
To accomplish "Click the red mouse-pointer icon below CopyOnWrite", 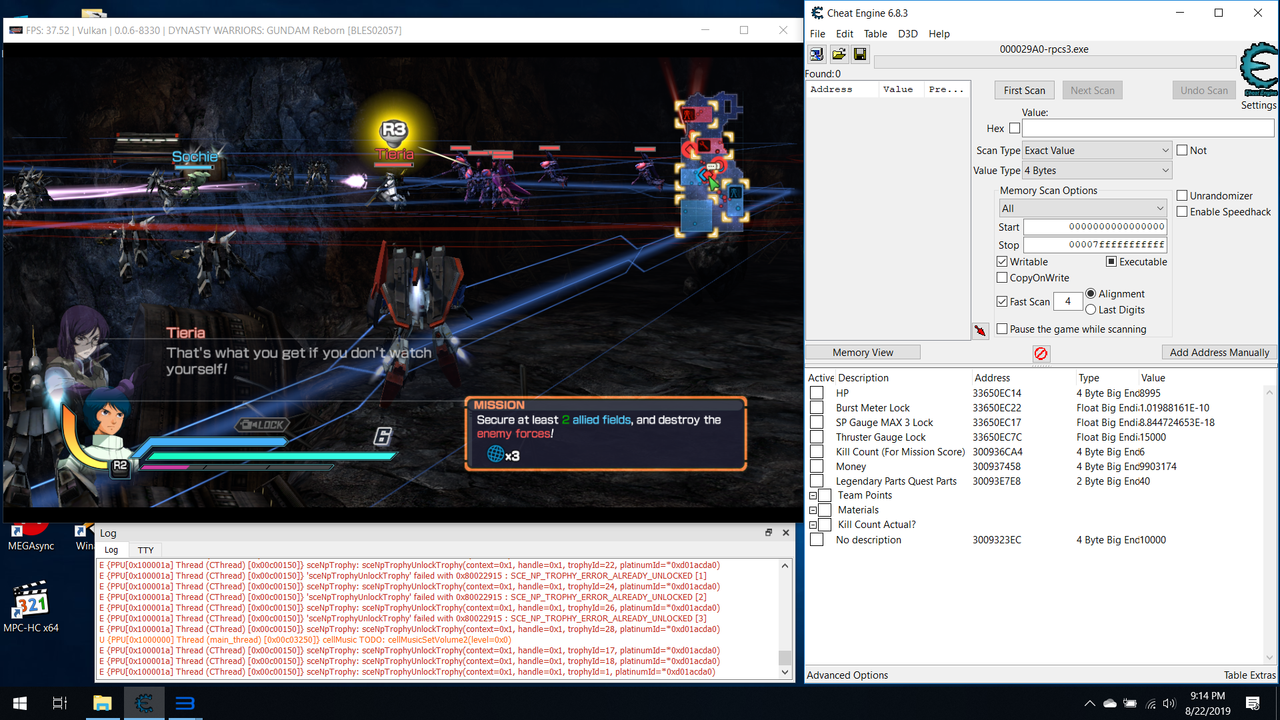I will coord(981,330).
